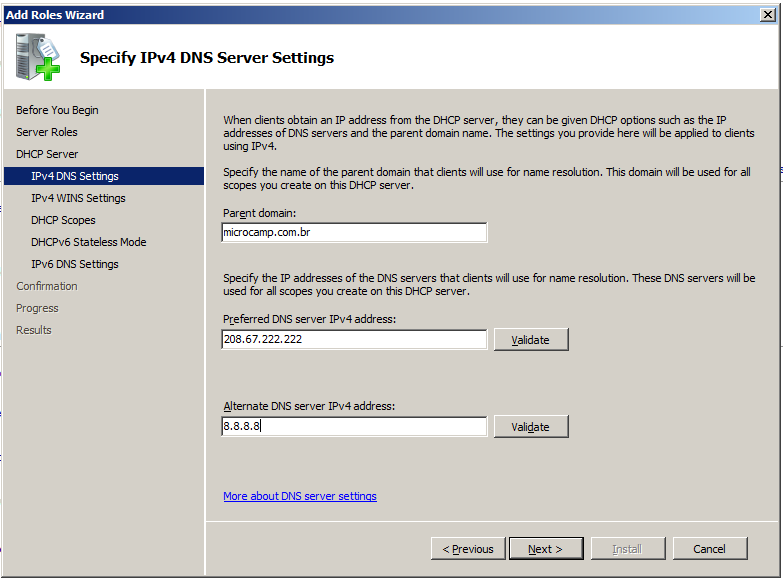Screen dimensions: 783x578
Task: Open More about DNS server settings link
Action: click(300, 496)
